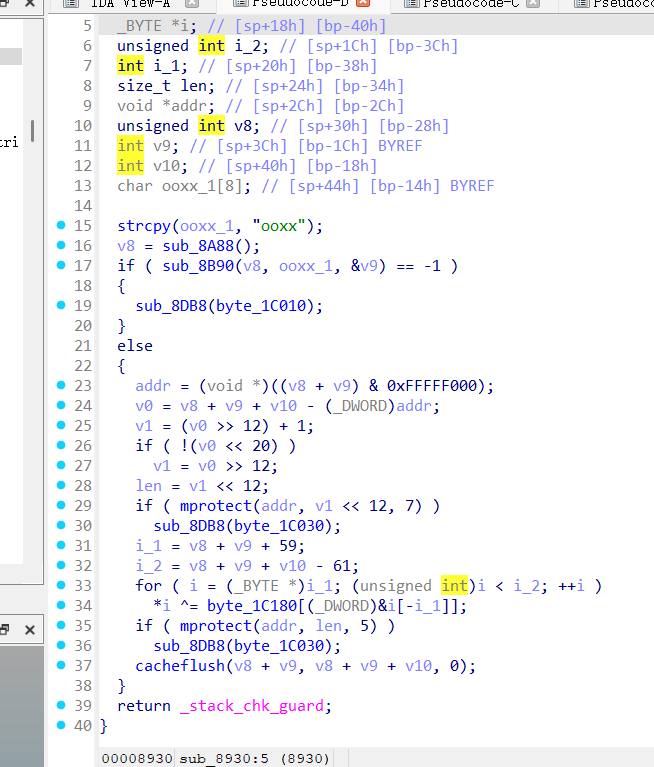654x767 pixels.
Task: Close the Pseudocode-D tab
Action: [x=364, y=4]
